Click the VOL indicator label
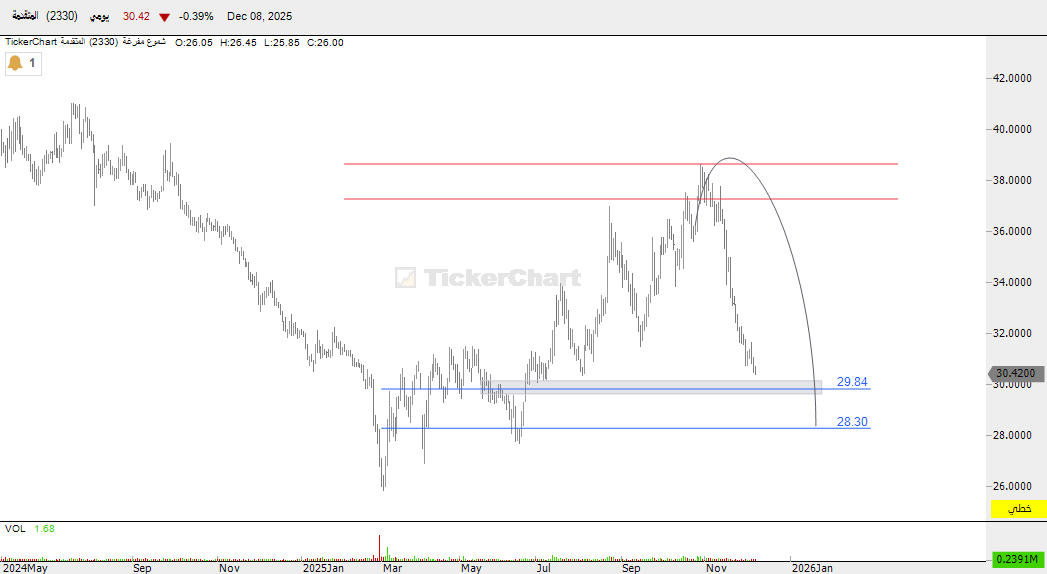This screenshot has width=1047, height=574. click(15, 528)
